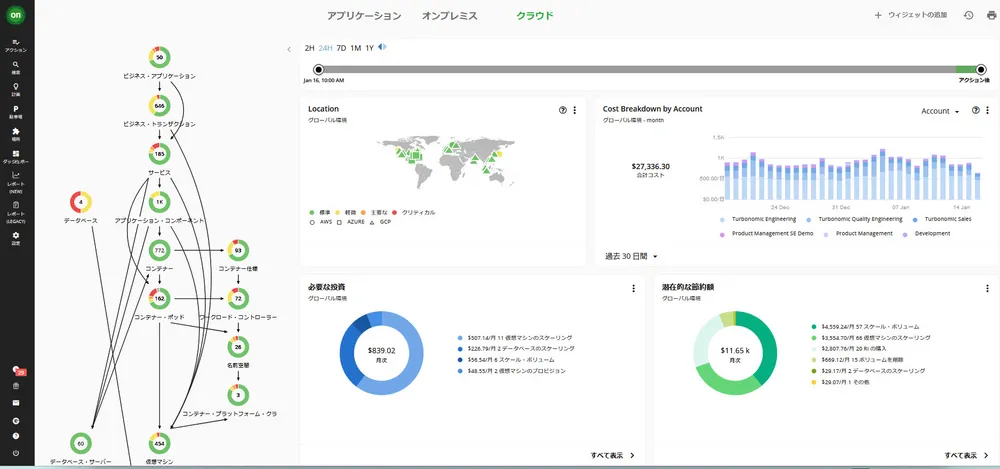Image resolution: width=1000 pixels, height=469 pixels.
Task: Open the 検索 (Search) sidebar icon
Action: coord(17,66)
